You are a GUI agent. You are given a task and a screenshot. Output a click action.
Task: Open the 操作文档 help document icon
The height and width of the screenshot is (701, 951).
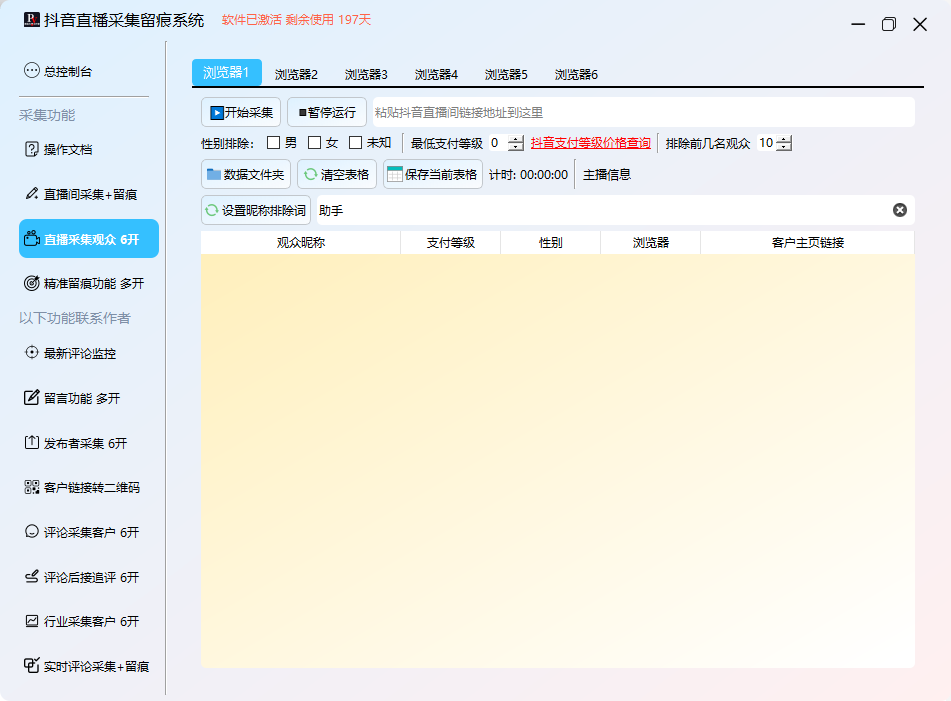pos(32,149)
